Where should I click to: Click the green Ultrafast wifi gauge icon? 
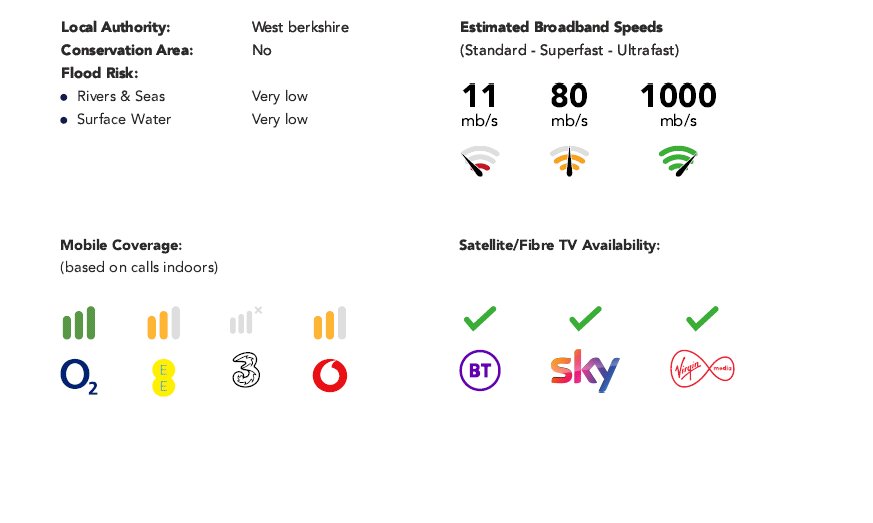point(678,161)
